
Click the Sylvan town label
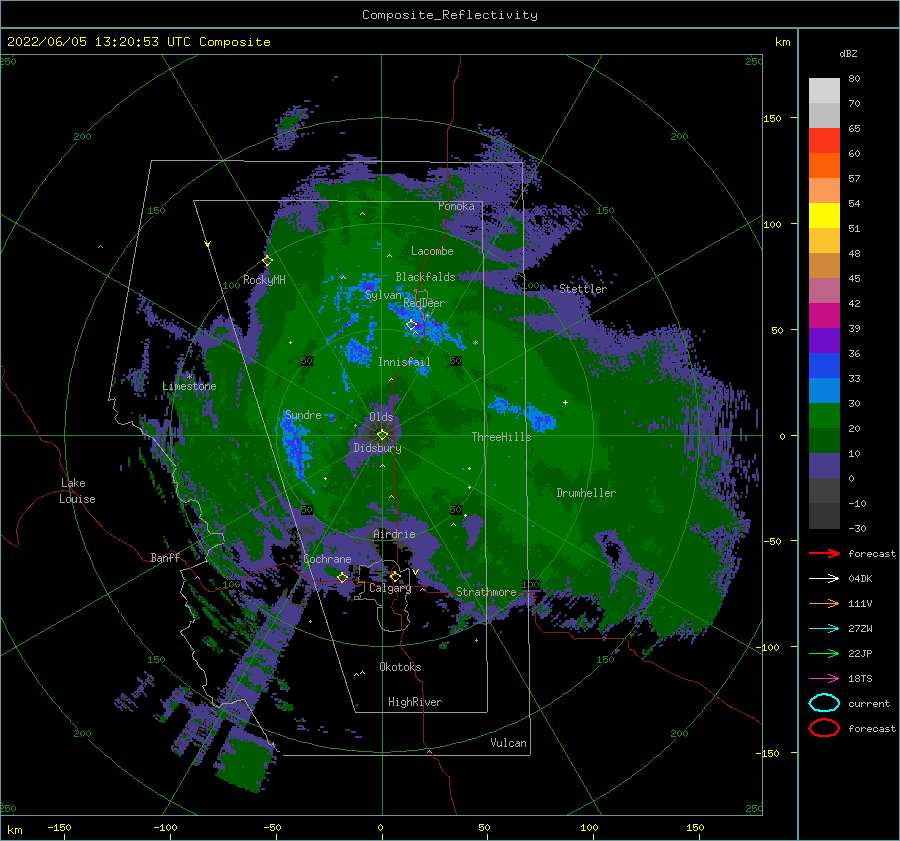[x=383, y=295]
